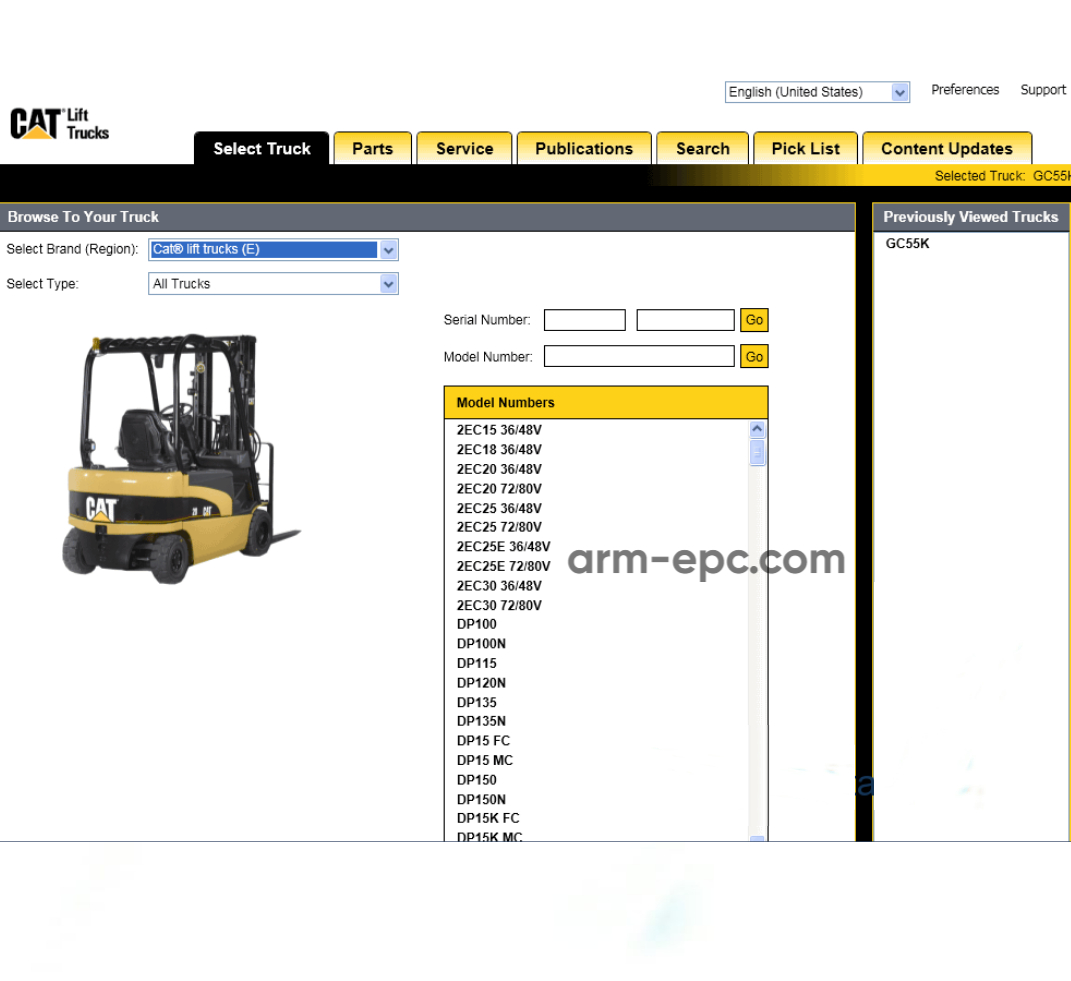This screenshot has width=1071, height=981.
Task: Select model DP120N
Action: pos(481,683)
